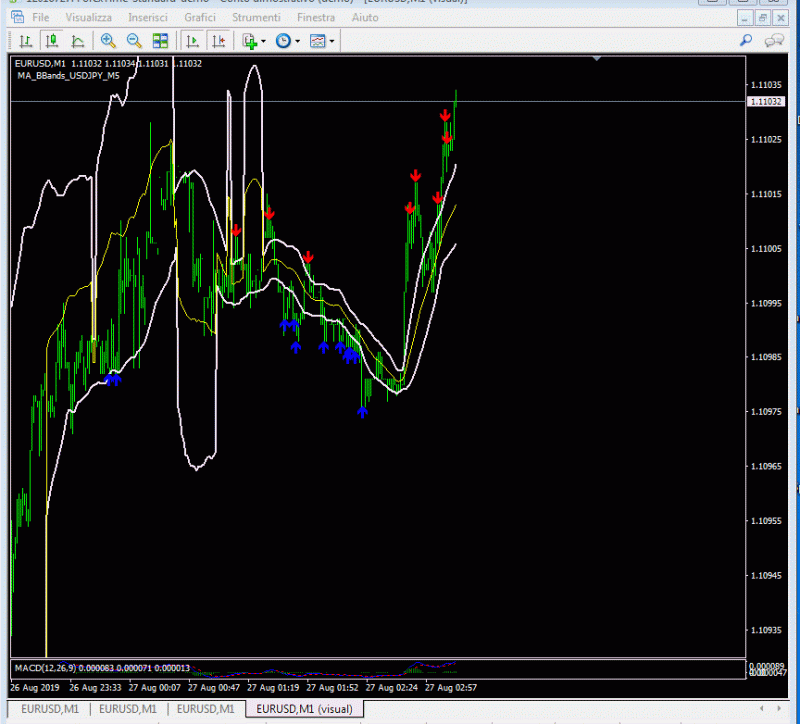Click the 26 Aug 23:33 time label

tap(95, 687)
